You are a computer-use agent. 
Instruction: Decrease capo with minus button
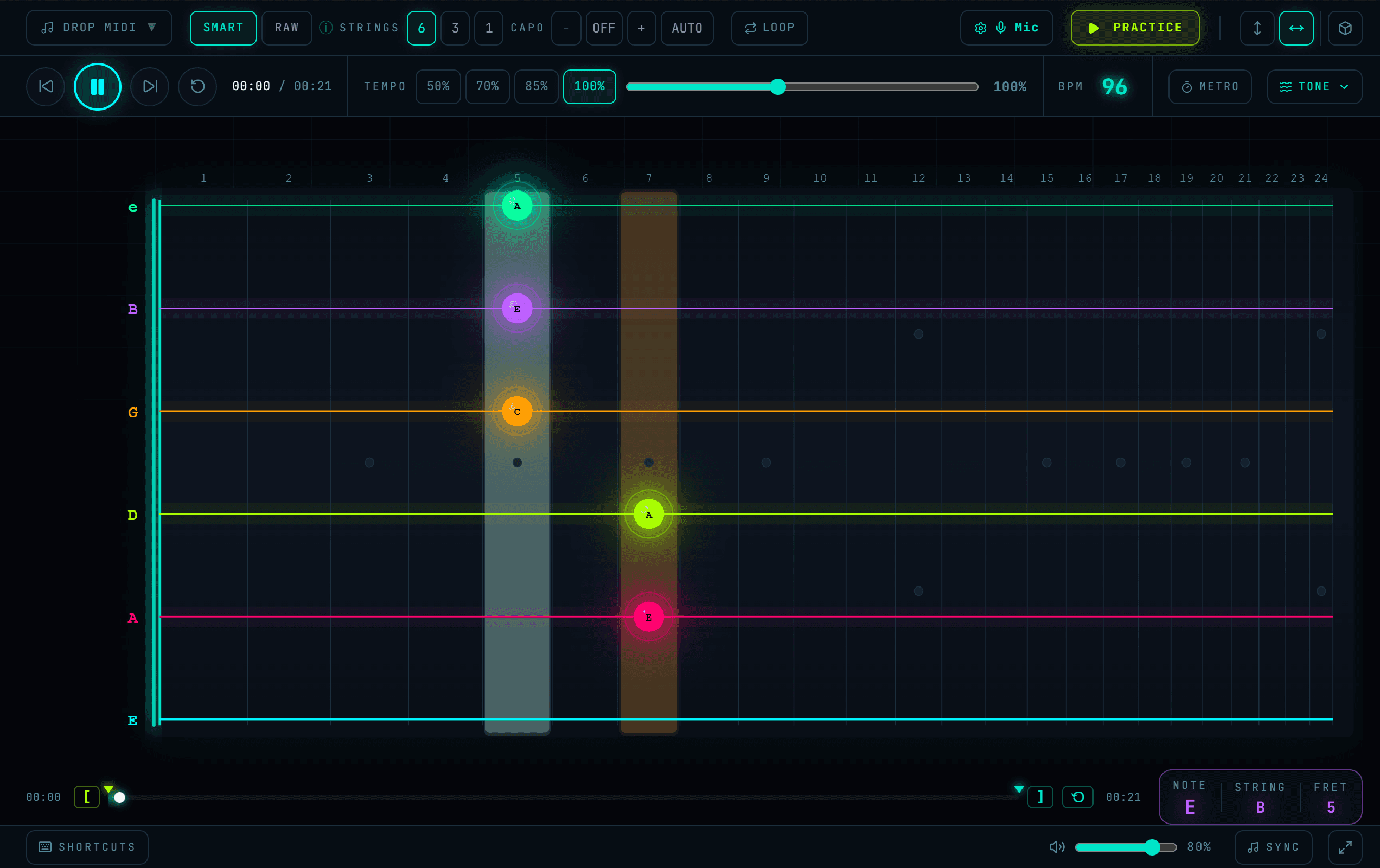point(566,28)
